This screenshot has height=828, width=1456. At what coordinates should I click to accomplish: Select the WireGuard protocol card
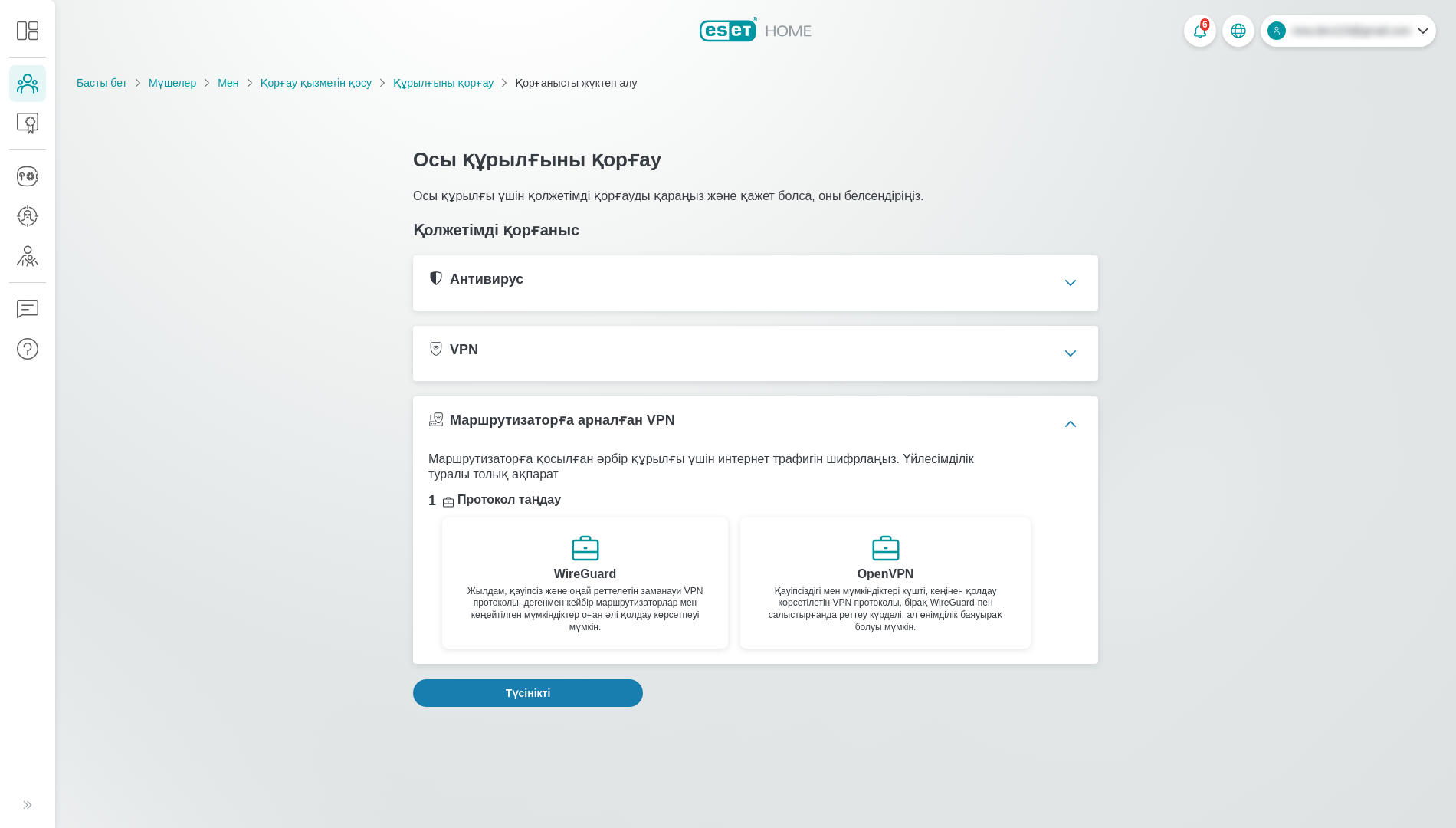click(x=585, y=583)
